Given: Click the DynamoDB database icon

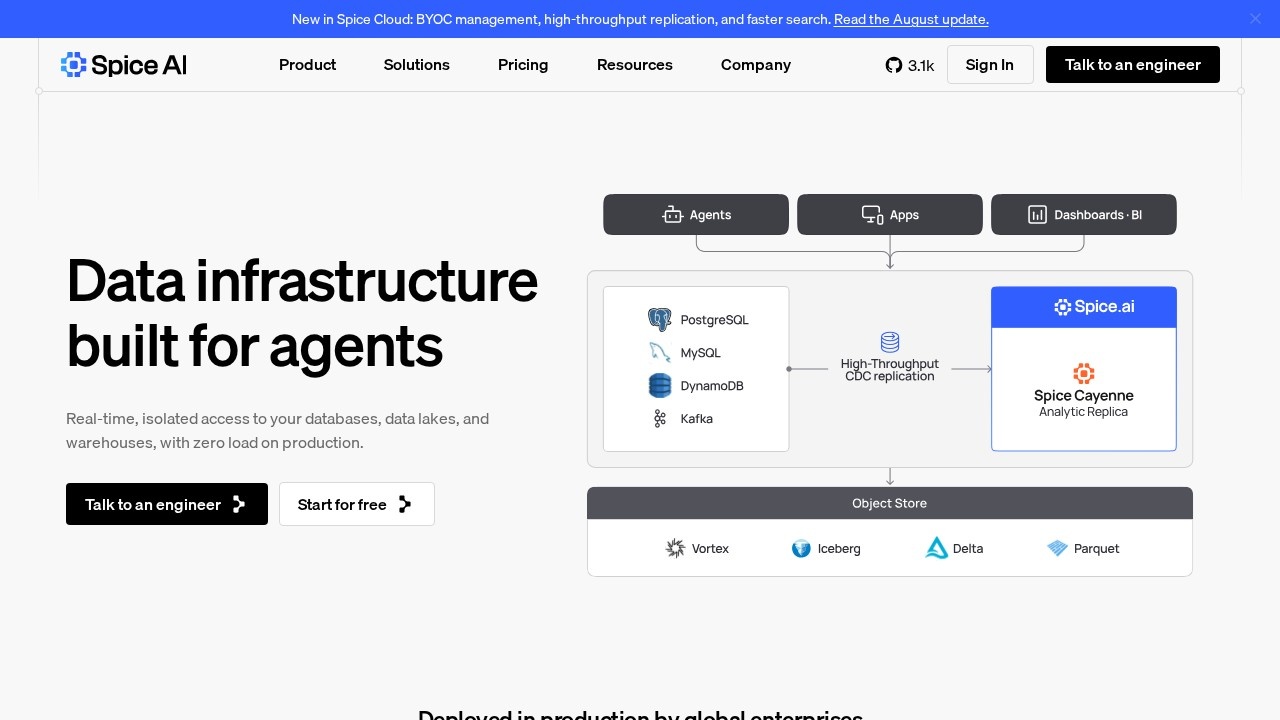Looking at the screenshot, I should point(659,386).
